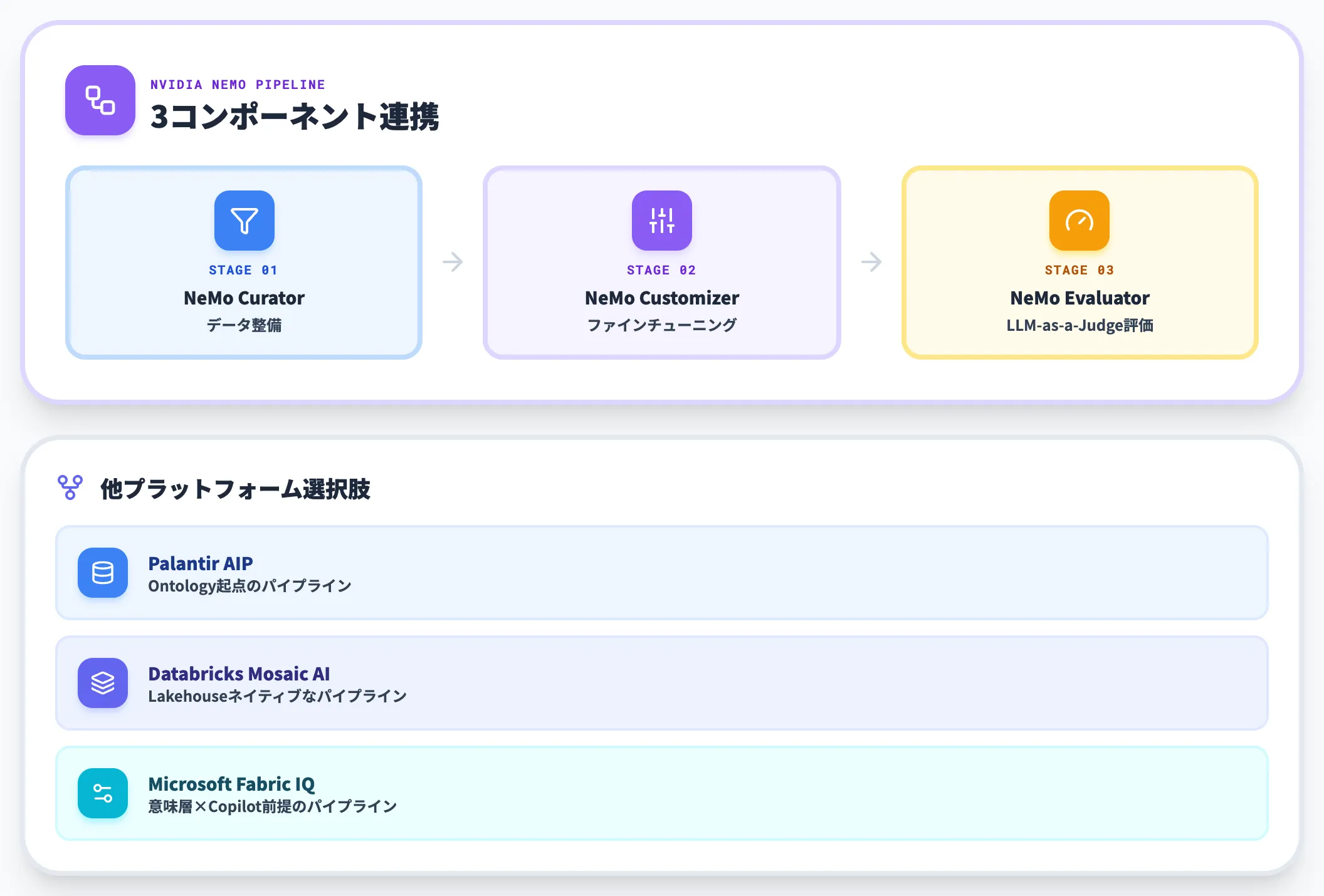This screenshot has width=1324, height=896.
Task: Click the NeMo Customizer sliders icon
Action: (662, 221)
